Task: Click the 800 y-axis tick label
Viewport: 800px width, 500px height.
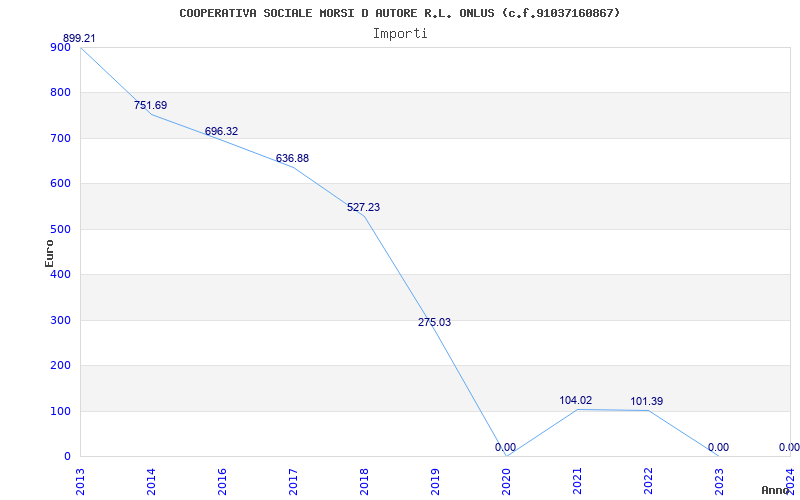Action: pos(60,92)
